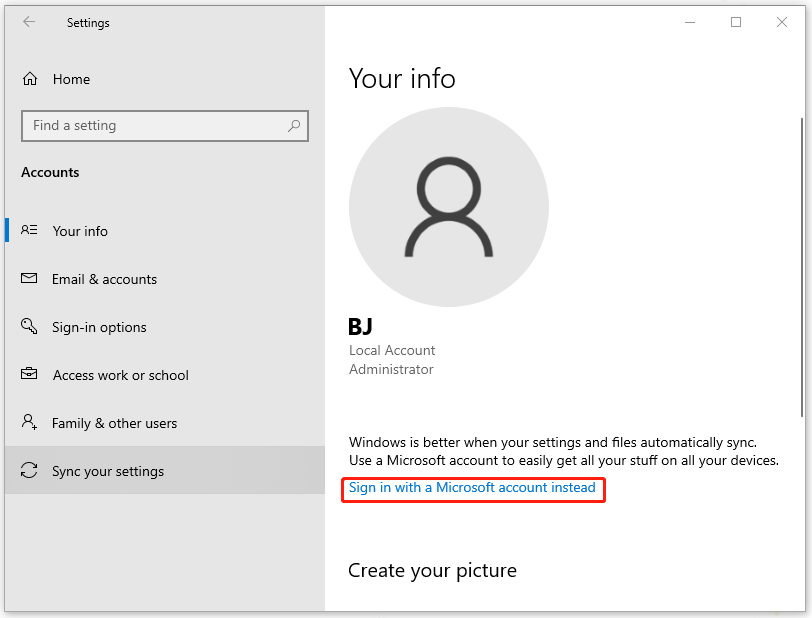Click the Sync your settings arrows icon

[x=29, y=471]
